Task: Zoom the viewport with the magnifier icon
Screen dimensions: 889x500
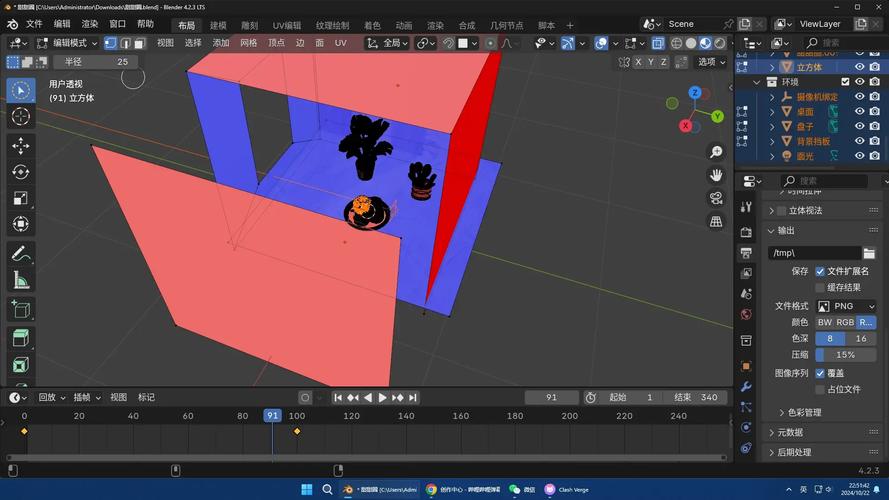Action: pyautogui.click(x=716, y=151)
